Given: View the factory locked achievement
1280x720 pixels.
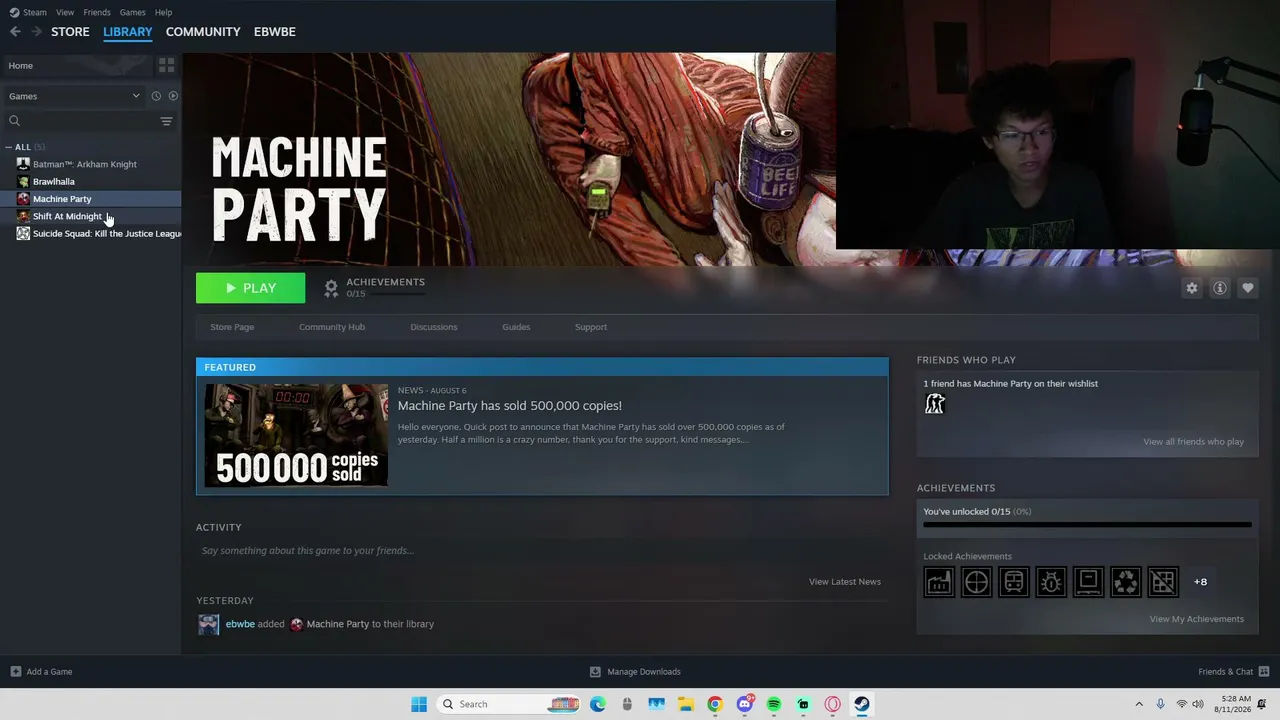Looking at the screenshot, I should 939,581.
